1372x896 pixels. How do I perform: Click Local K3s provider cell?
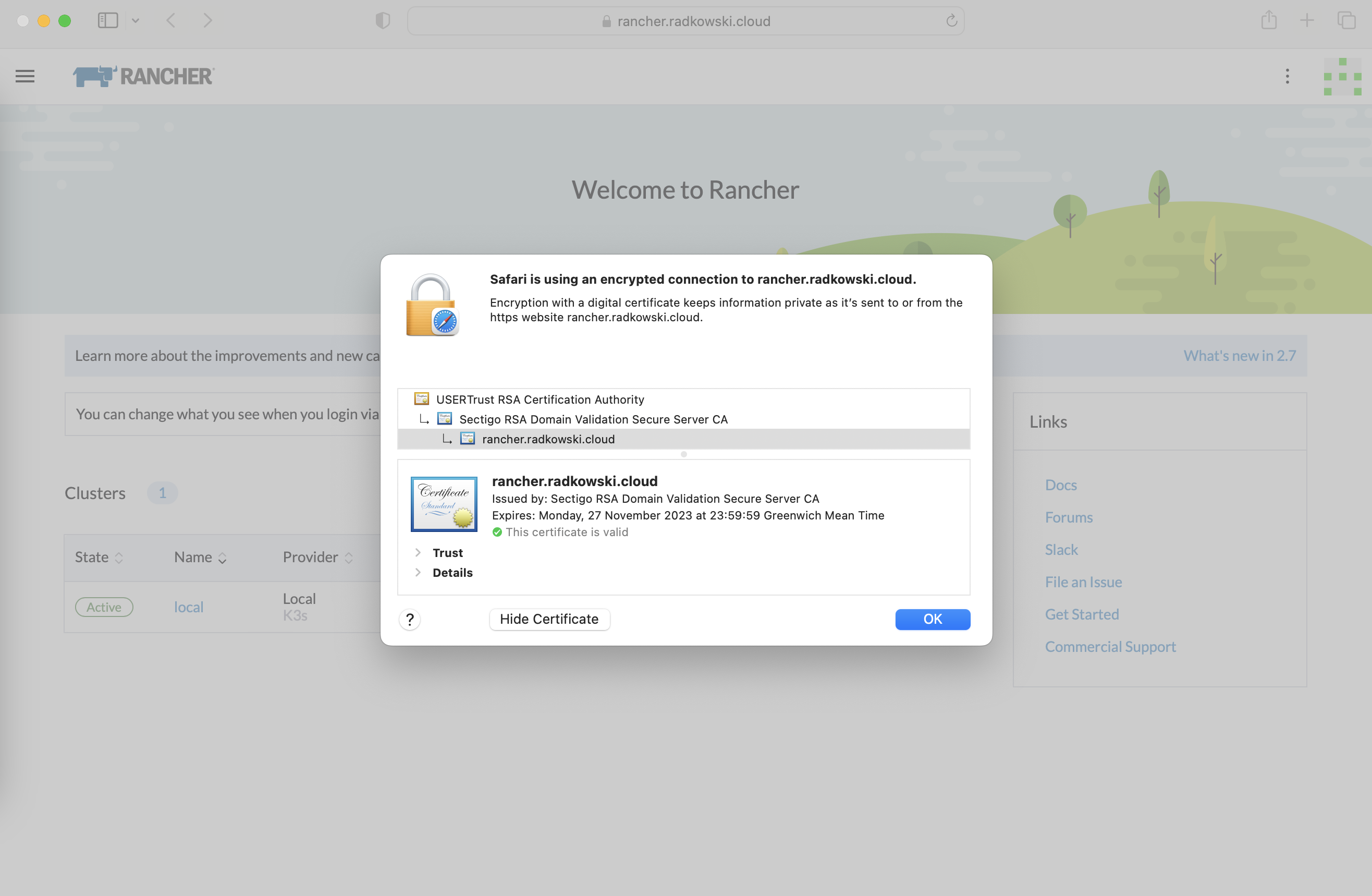[x=299, y=607]
